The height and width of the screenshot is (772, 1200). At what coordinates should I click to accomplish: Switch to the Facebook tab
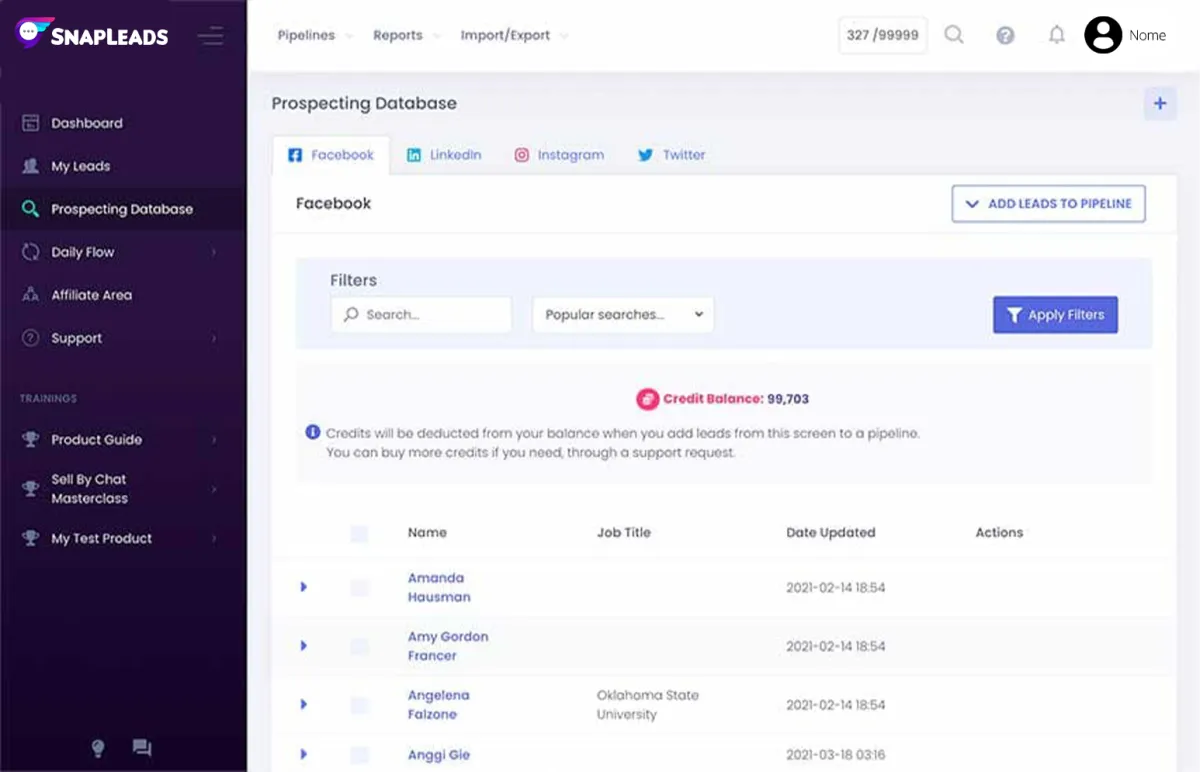click(x=331, y=155)
